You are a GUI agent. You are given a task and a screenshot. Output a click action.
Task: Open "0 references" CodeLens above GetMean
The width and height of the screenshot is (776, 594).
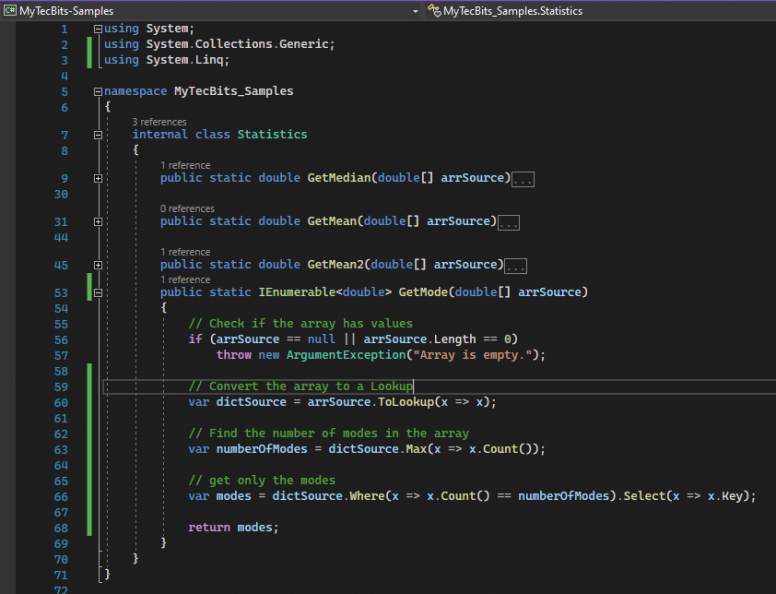pos(187,209)
